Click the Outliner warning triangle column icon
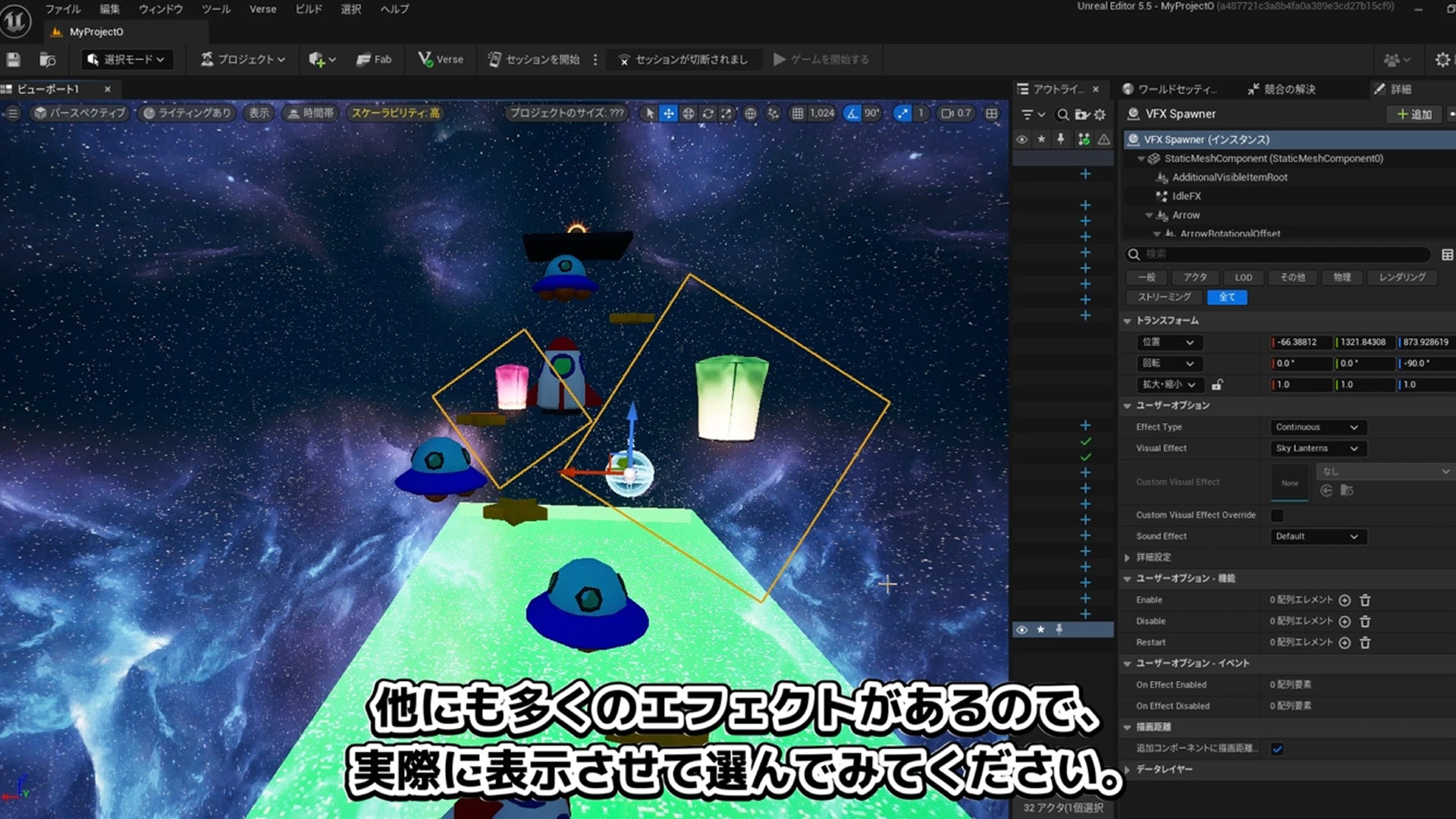The height and width of the screenshot is (819, 1456). click(x=1104, y=140)
